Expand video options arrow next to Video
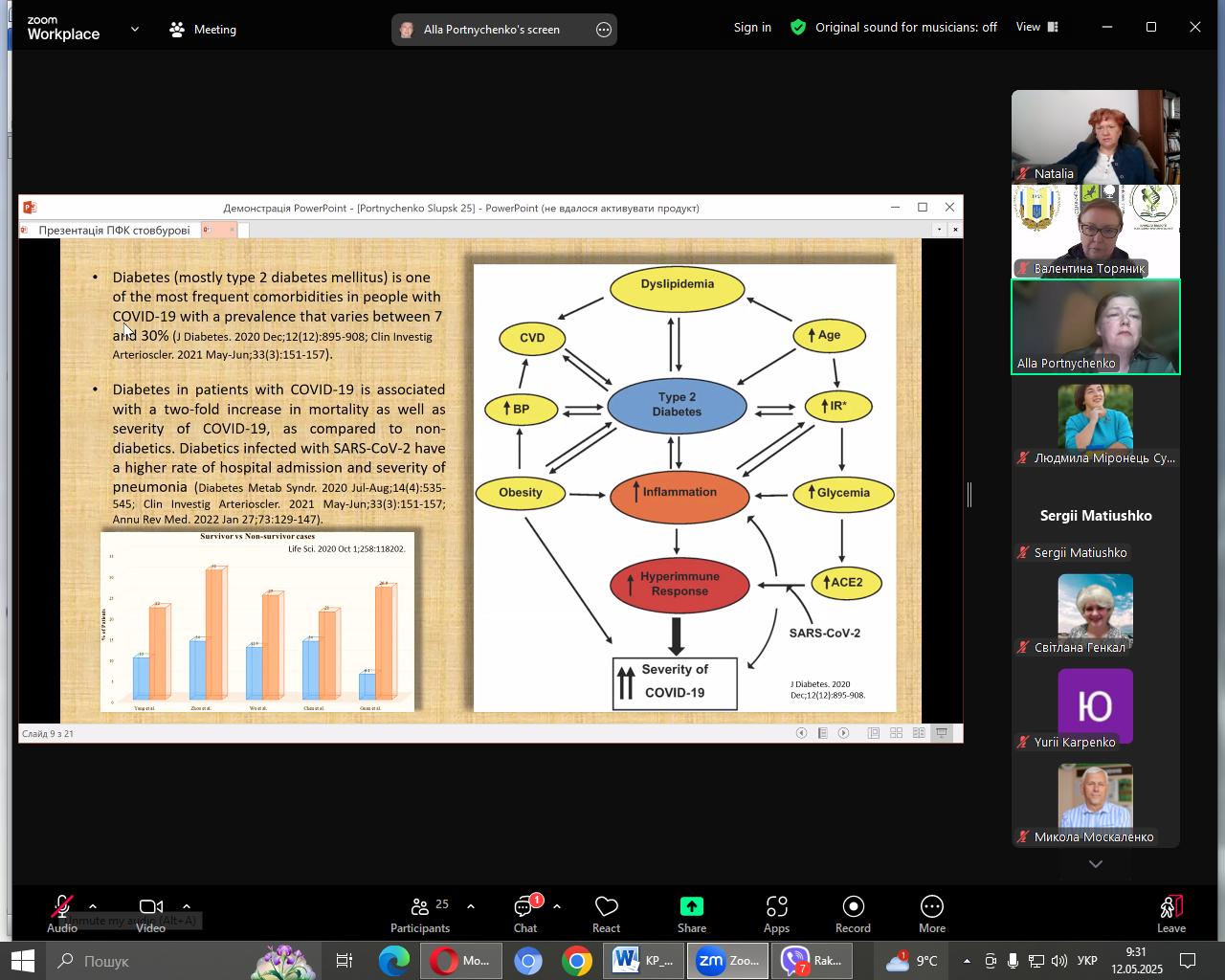This screenshot has height=980, width=1225. (186, 906)
